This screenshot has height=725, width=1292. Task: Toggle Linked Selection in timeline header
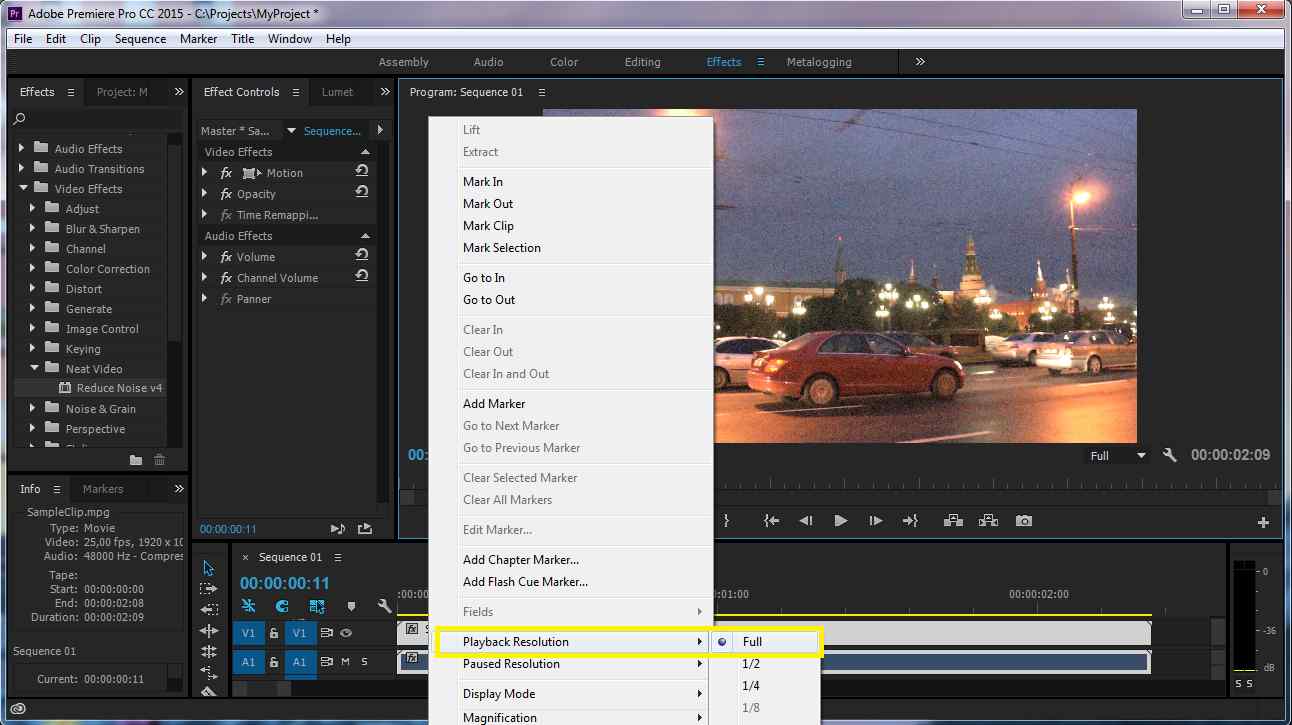point(317,606)
